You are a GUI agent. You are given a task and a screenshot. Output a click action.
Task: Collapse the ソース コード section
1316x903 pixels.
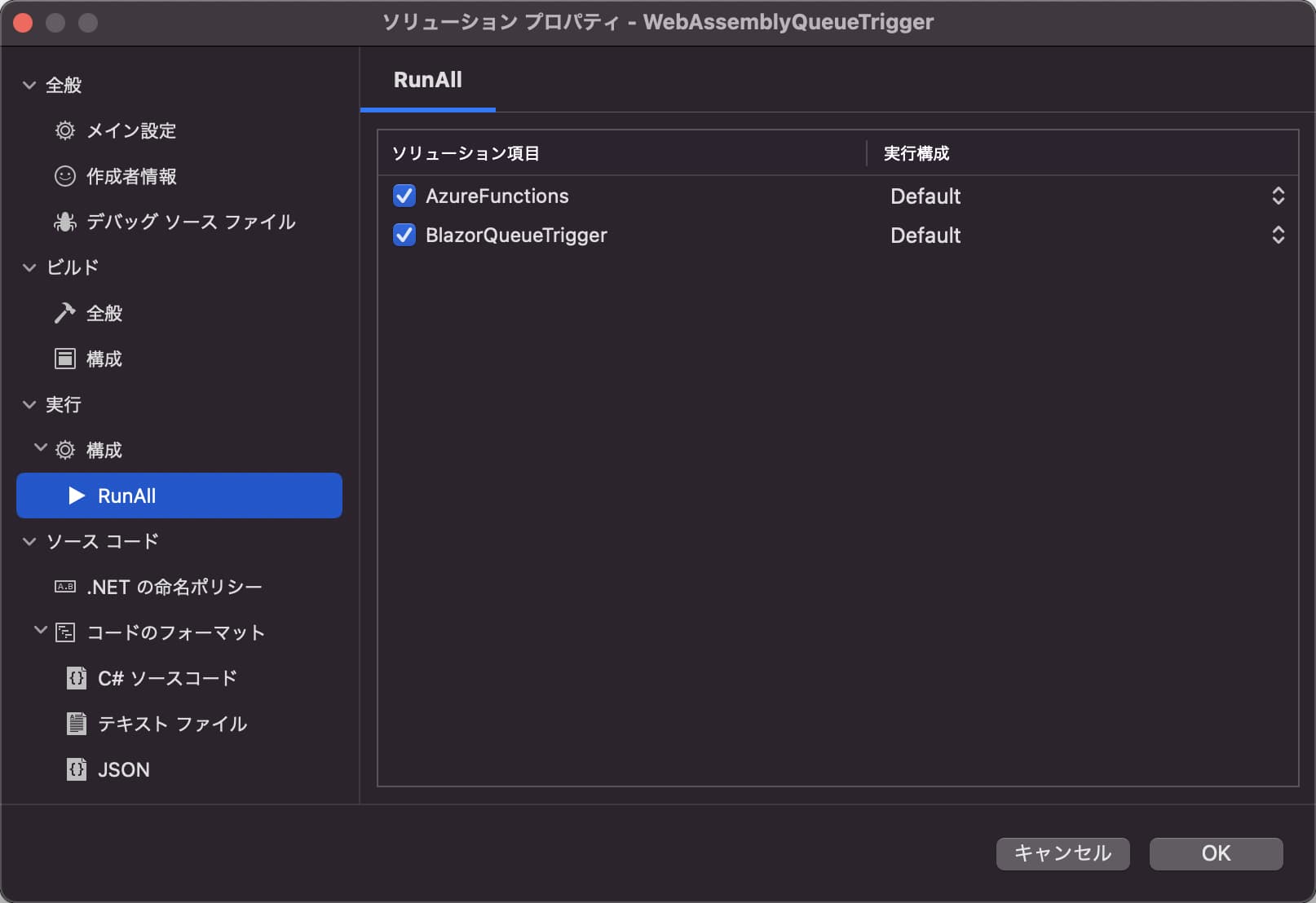[29, 541]
